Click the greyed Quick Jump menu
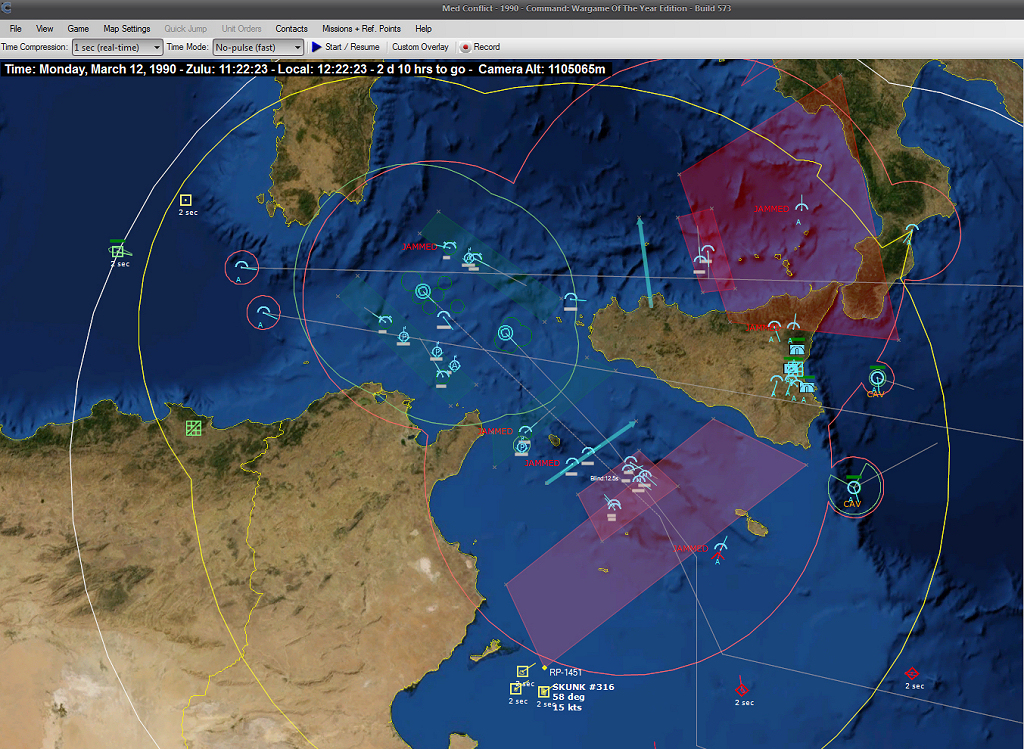The image size is (1024, 749). coord(185,29)
